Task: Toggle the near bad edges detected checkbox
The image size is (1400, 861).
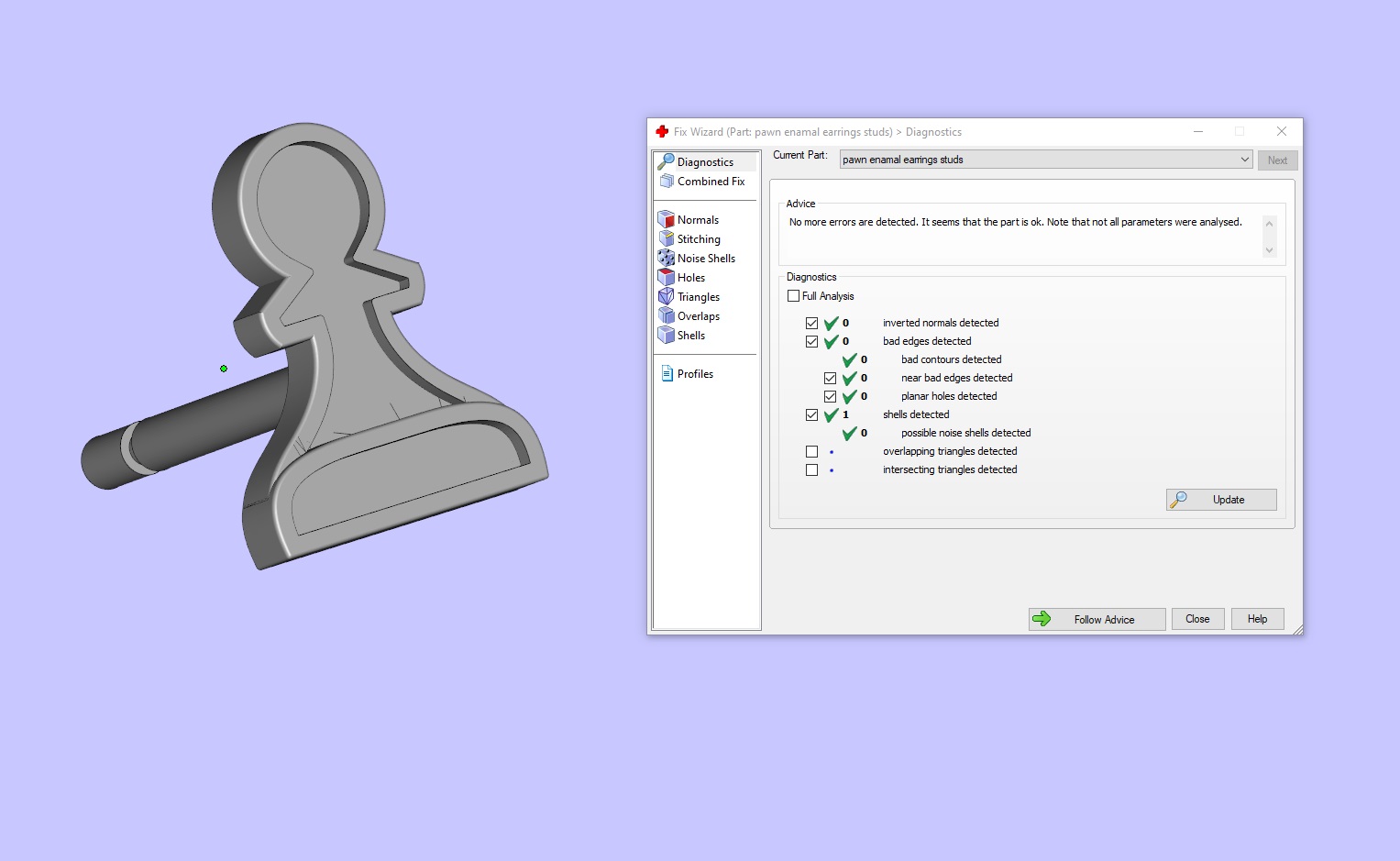Action: click(x=830, y=378)
